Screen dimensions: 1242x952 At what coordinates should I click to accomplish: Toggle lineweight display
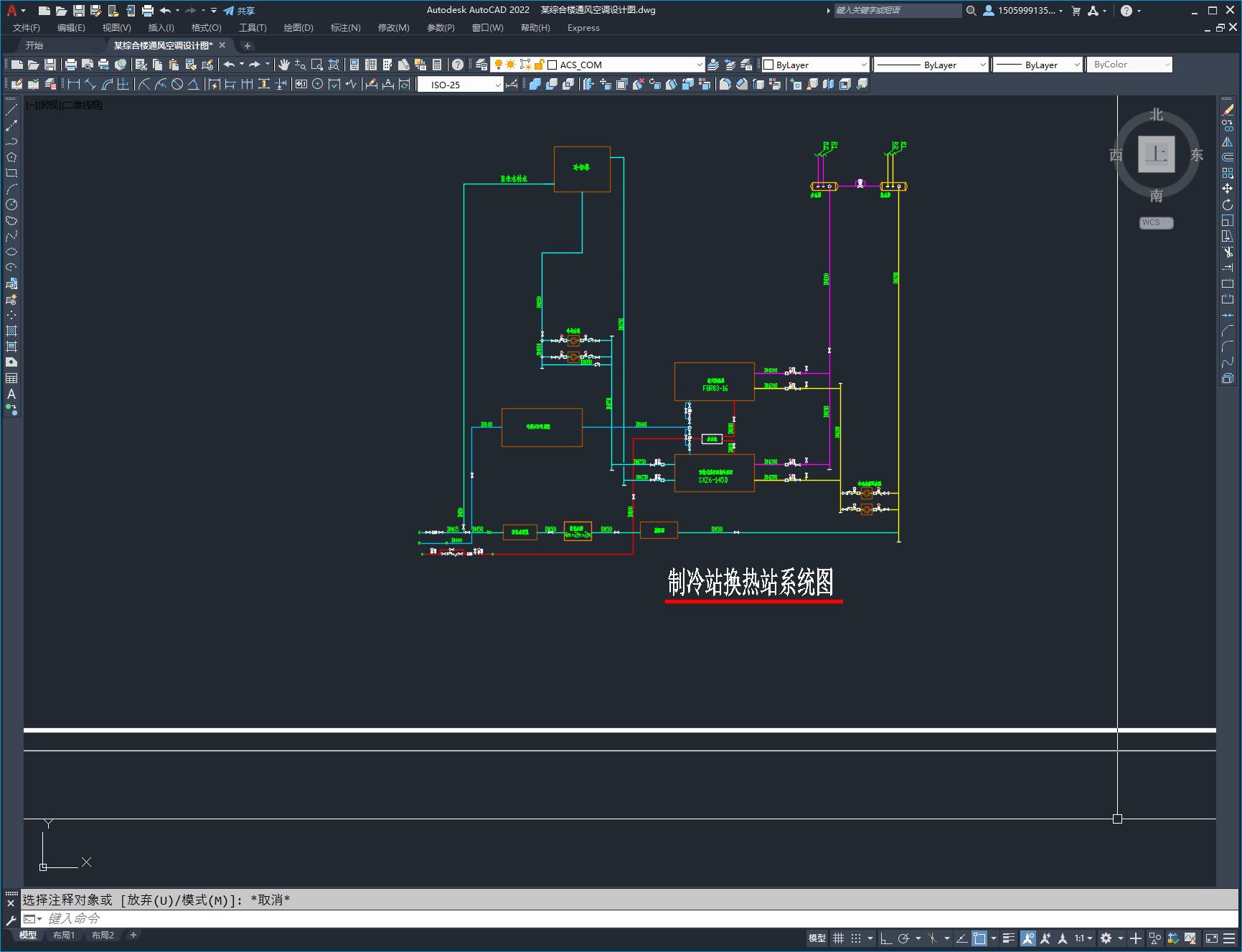pos(1009,938)
